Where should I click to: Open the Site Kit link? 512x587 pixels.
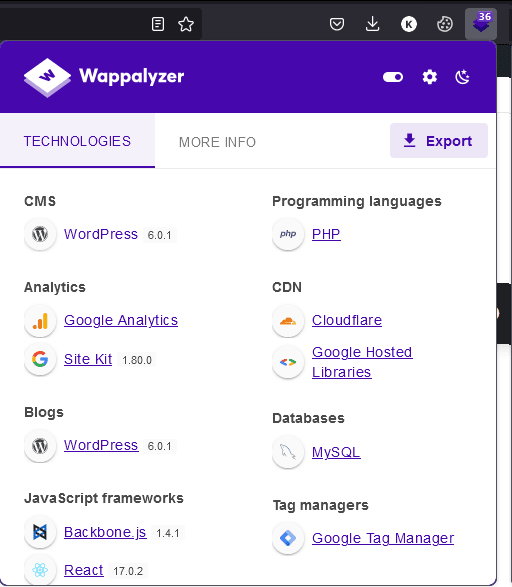88,359
